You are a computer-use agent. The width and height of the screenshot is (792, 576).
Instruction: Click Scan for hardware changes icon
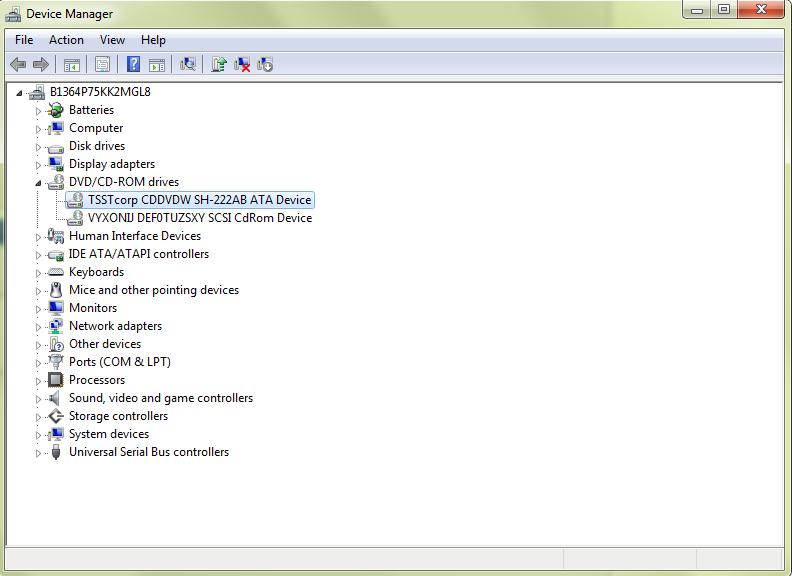(x=187, y=64)
